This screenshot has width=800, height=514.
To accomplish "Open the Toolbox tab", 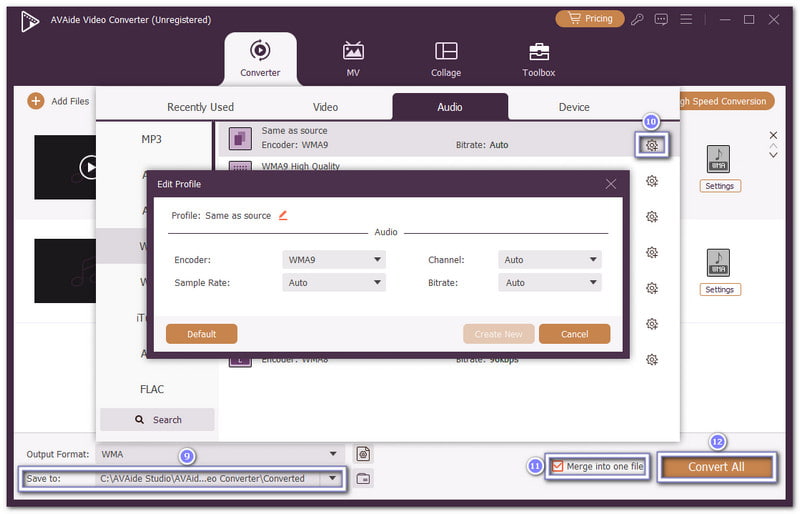I will pyautogui.click(x=539, y=59).
